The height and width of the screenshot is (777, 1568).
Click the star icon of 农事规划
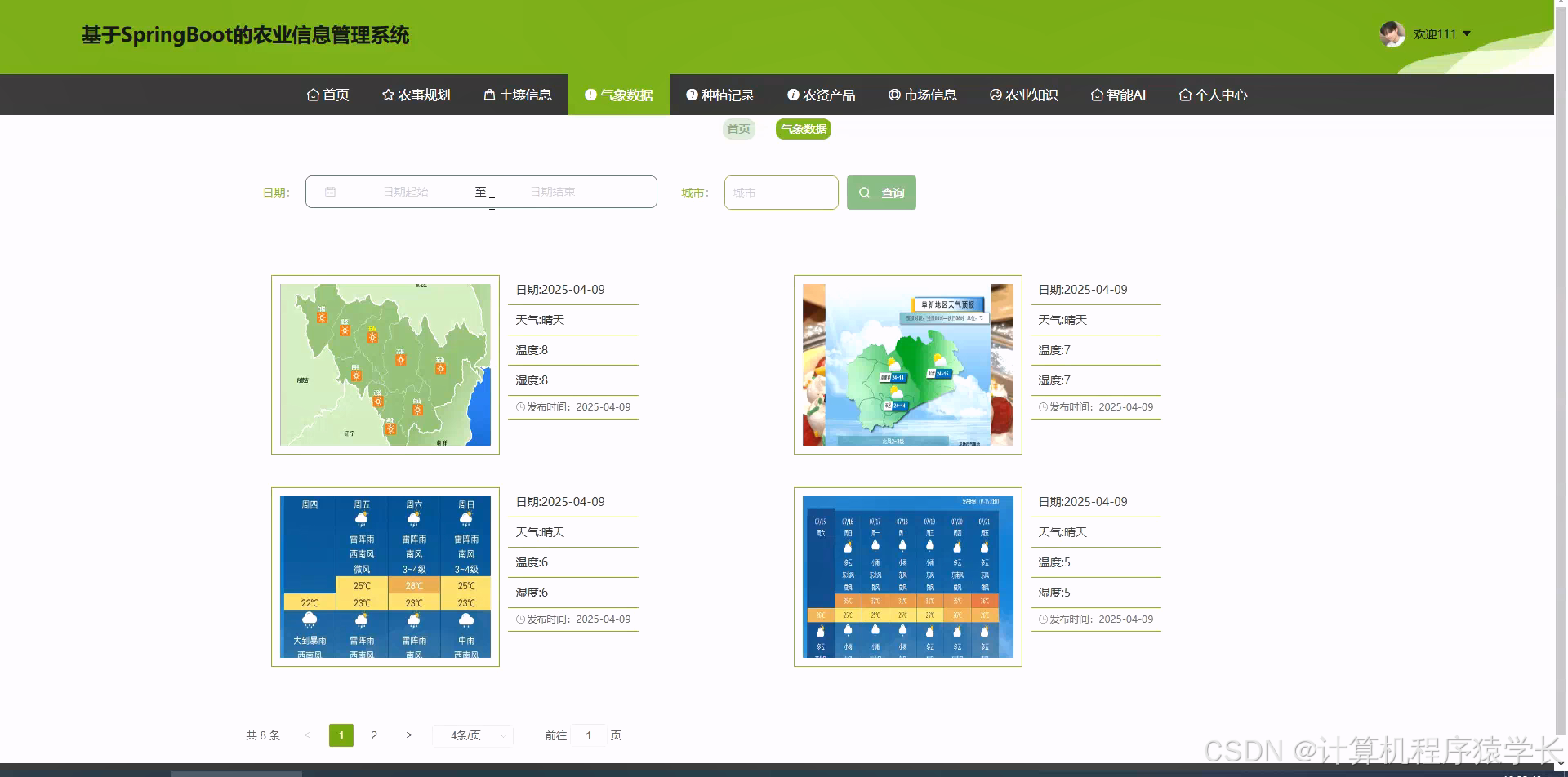[x=387, y=95]
